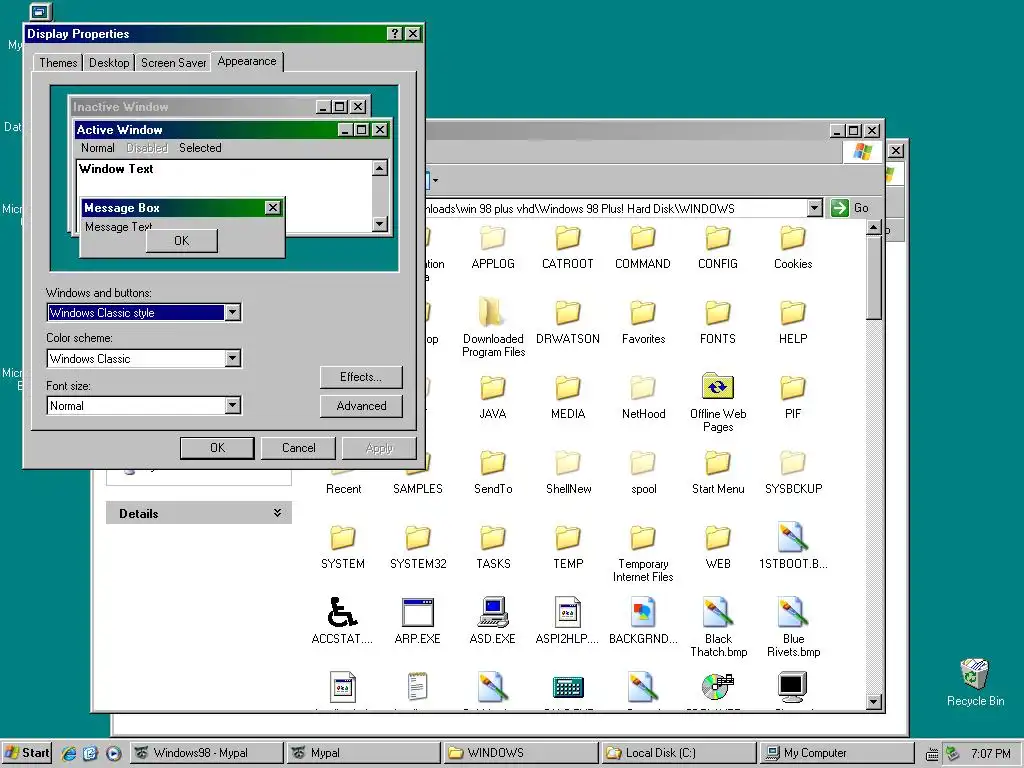Screen dimensions: 1024x768
Task: Expand the address bar path dropdown
Action: 814,208
